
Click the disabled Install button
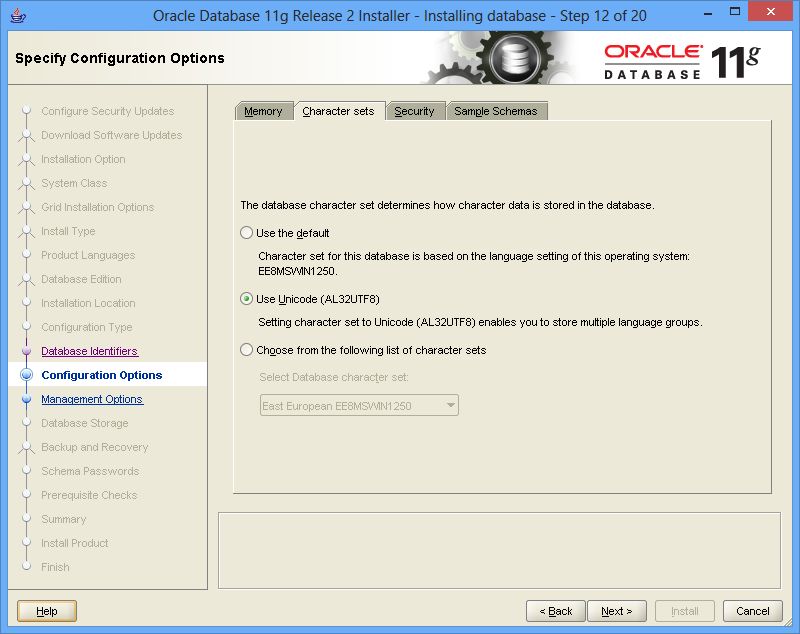pyautogui.click(x=685, y=611)
